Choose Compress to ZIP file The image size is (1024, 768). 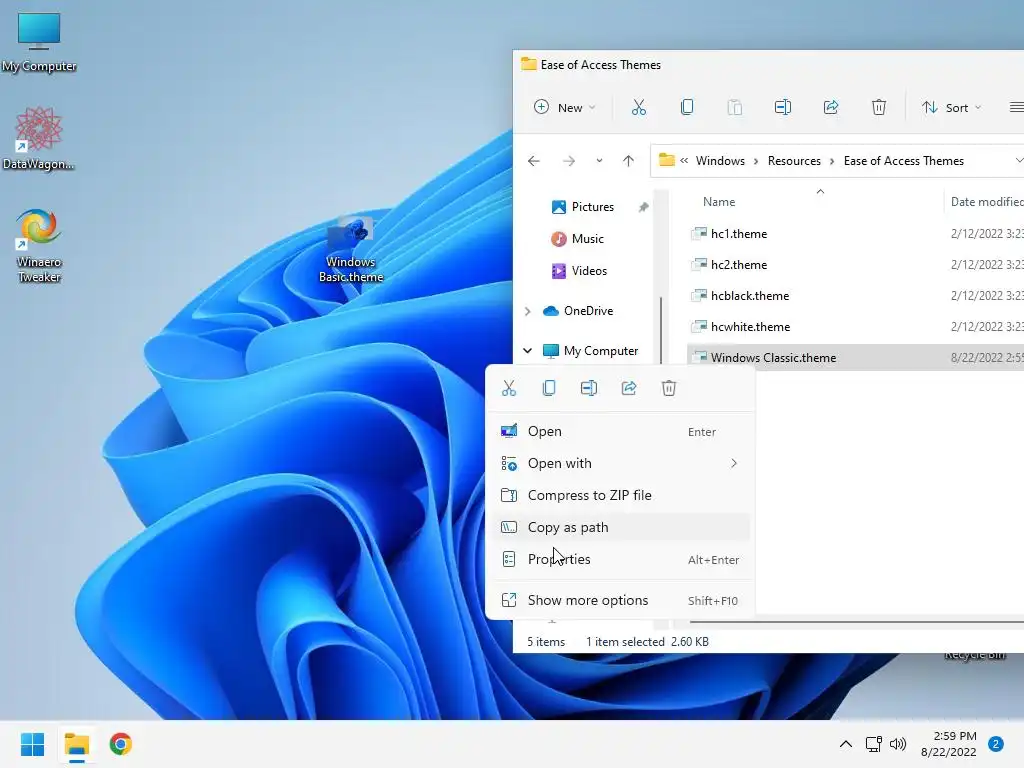click(620, 495)
